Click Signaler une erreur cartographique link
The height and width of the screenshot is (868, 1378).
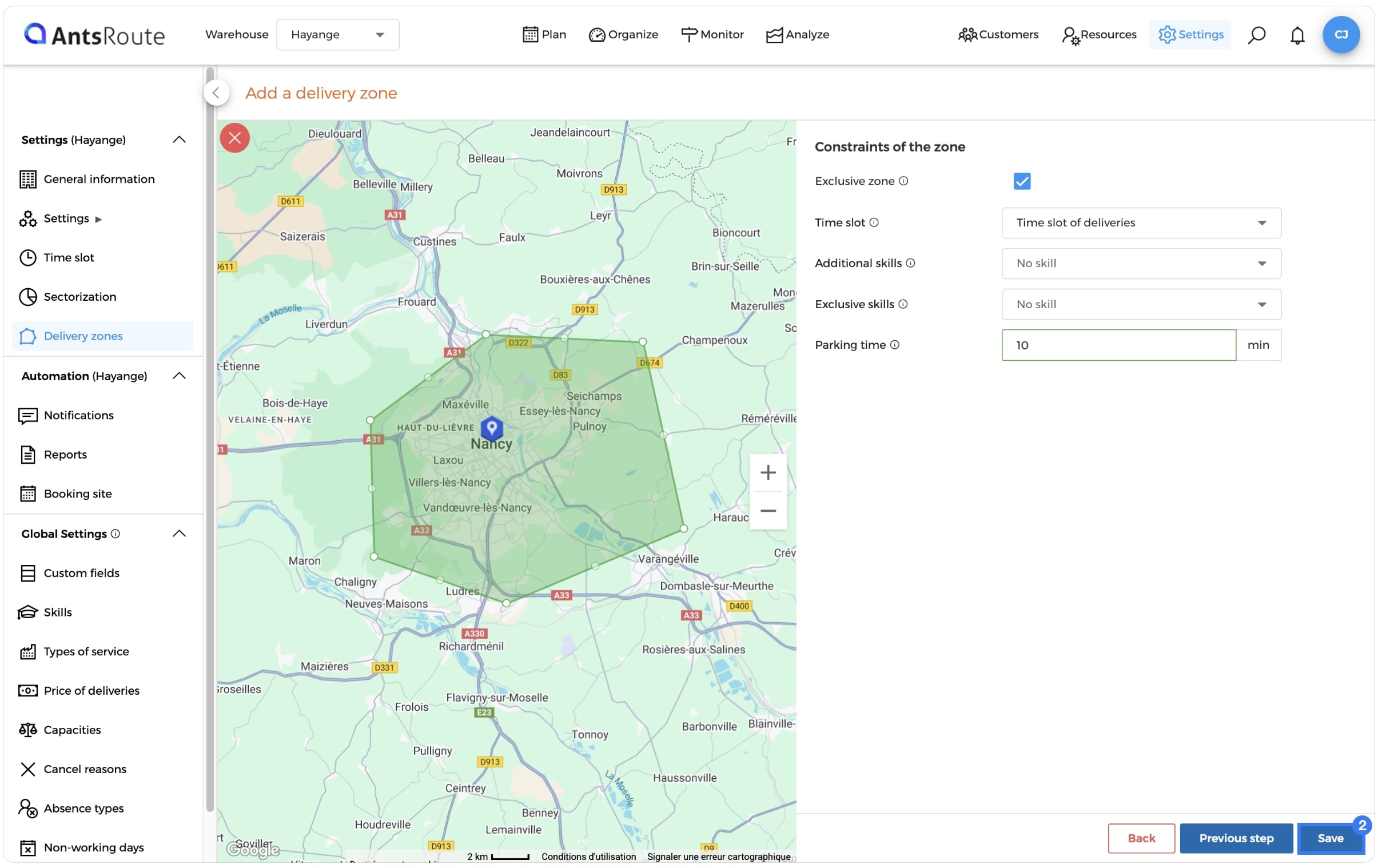coord(719,857)
